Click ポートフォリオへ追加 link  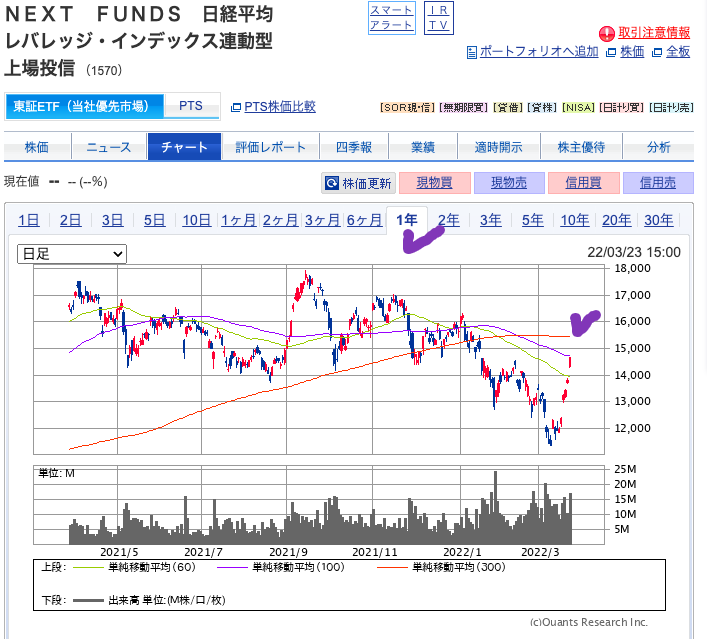coord(539,52)
